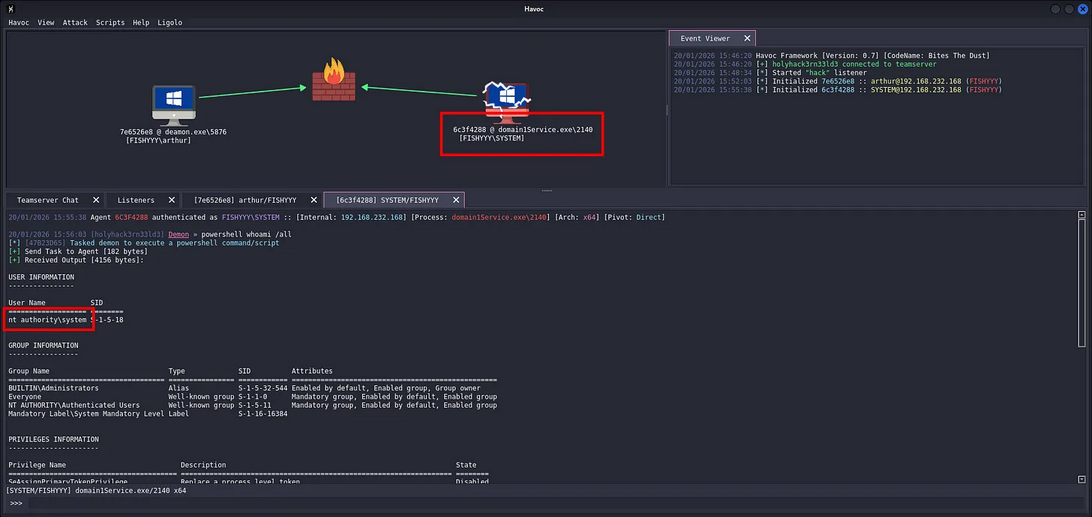Image resolution: width=1092 pixels, height=517 pixels.
Task: Close the Event Viewer tab
Action: click(746, 39)
